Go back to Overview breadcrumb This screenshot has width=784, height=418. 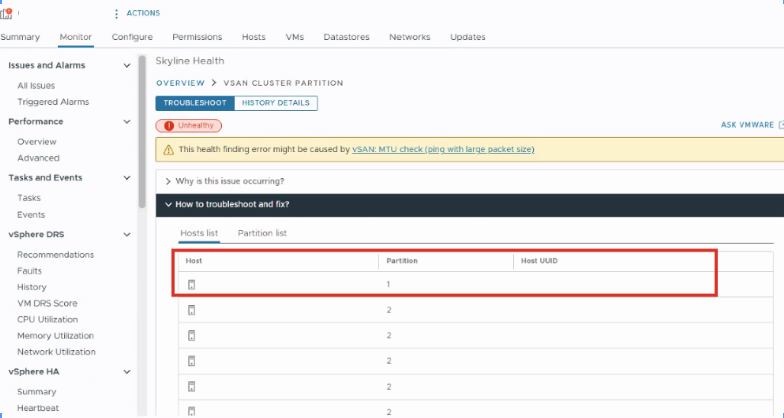[x=180, y=83]
